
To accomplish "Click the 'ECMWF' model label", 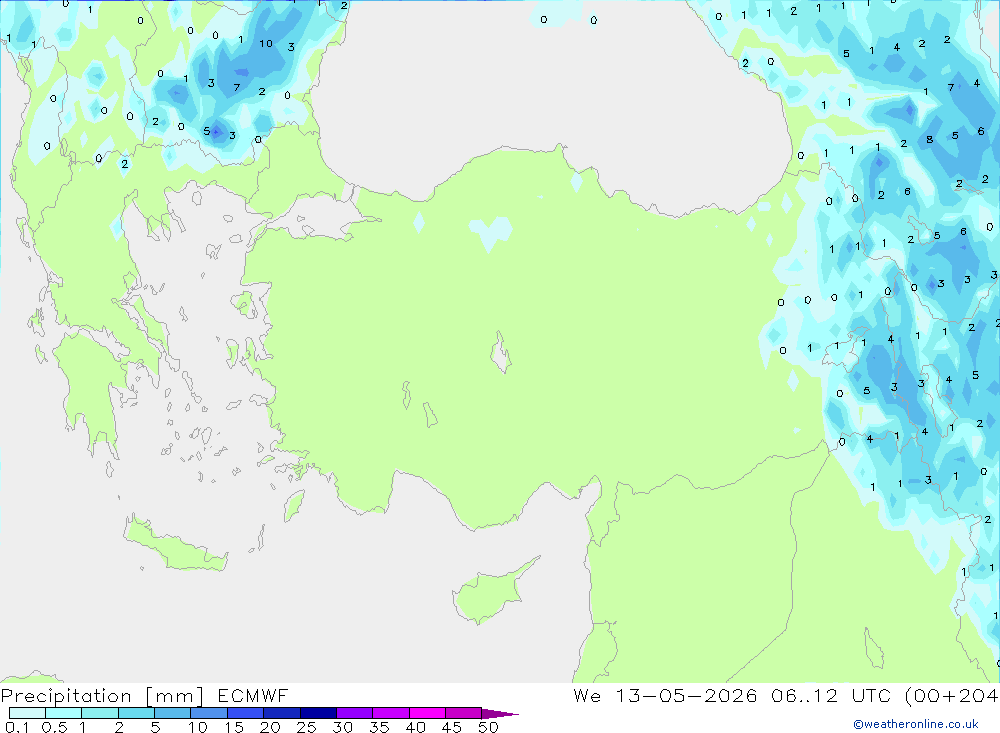I will 253,695.
